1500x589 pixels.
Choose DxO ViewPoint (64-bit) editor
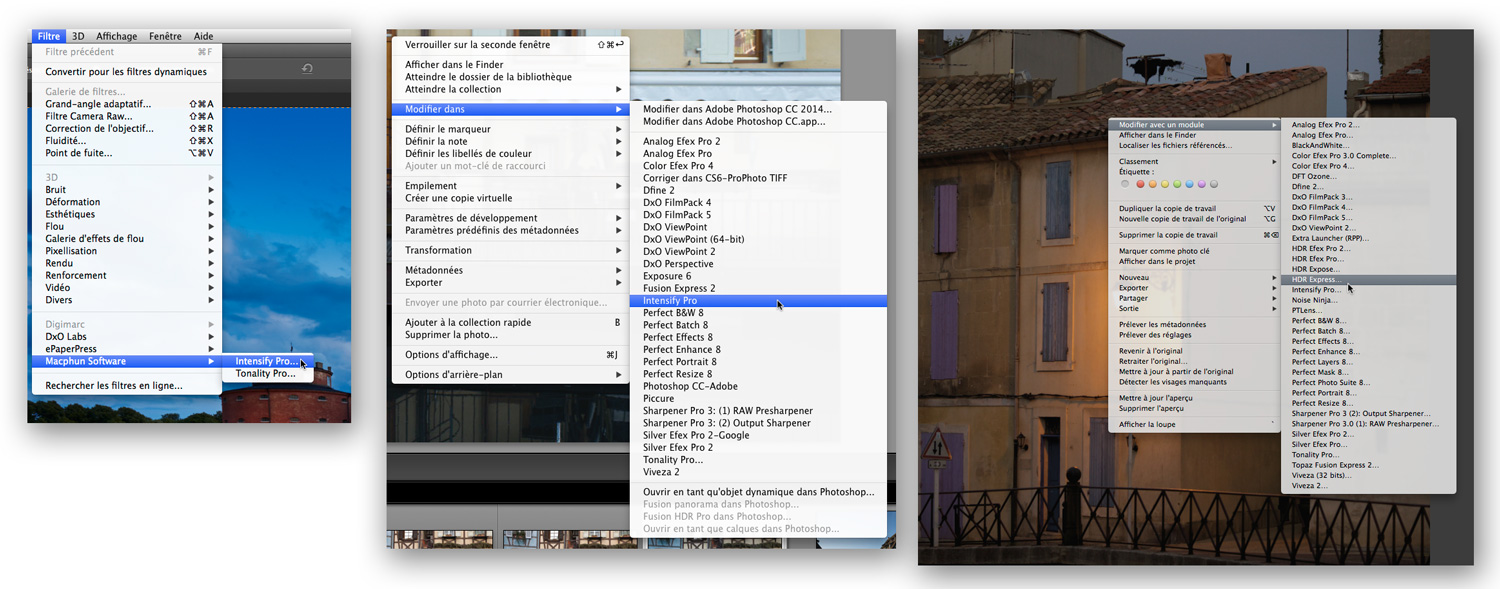[x=758, y=239]
